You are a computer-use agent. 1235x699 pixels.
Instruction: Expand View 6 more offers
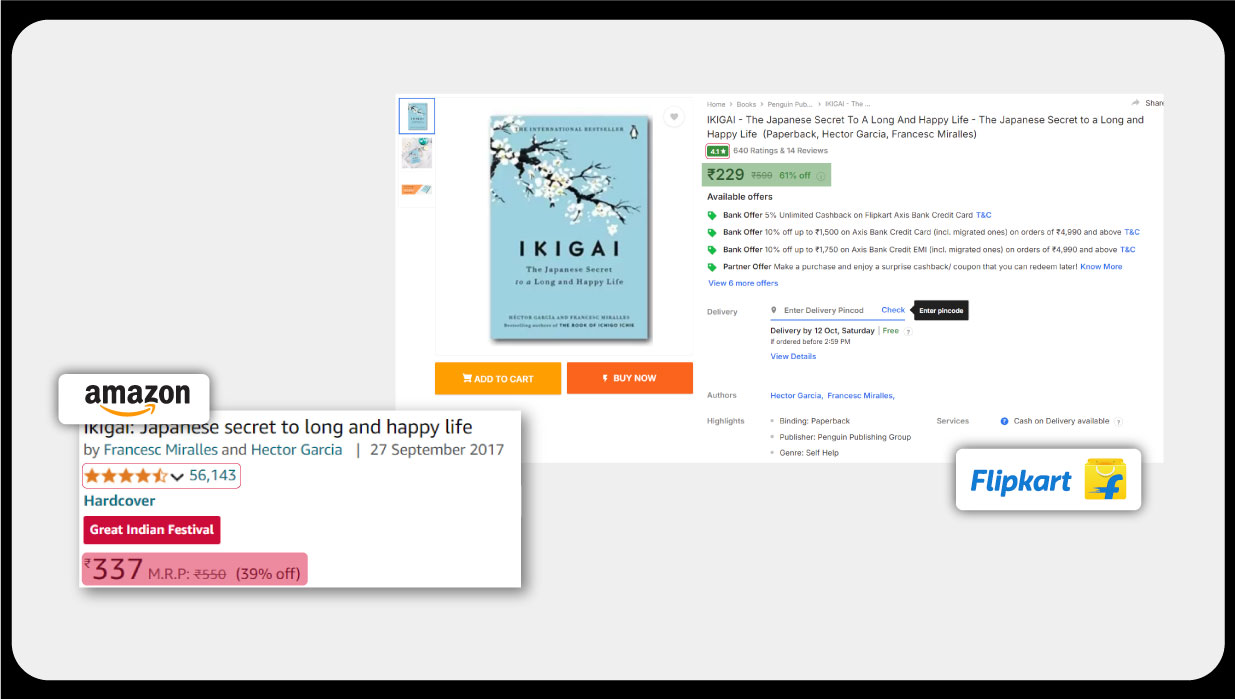[x=743, y=283]
